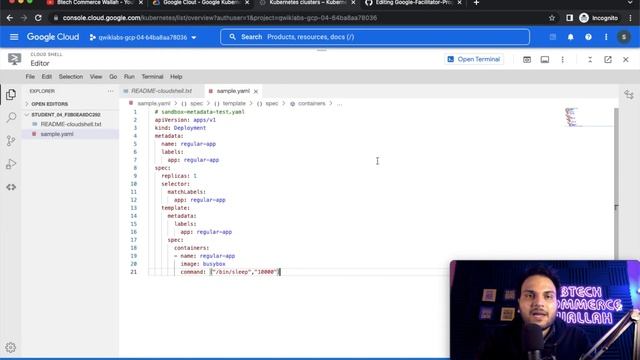
Task: Open the user account avatar
Action: tap(624, 37)
